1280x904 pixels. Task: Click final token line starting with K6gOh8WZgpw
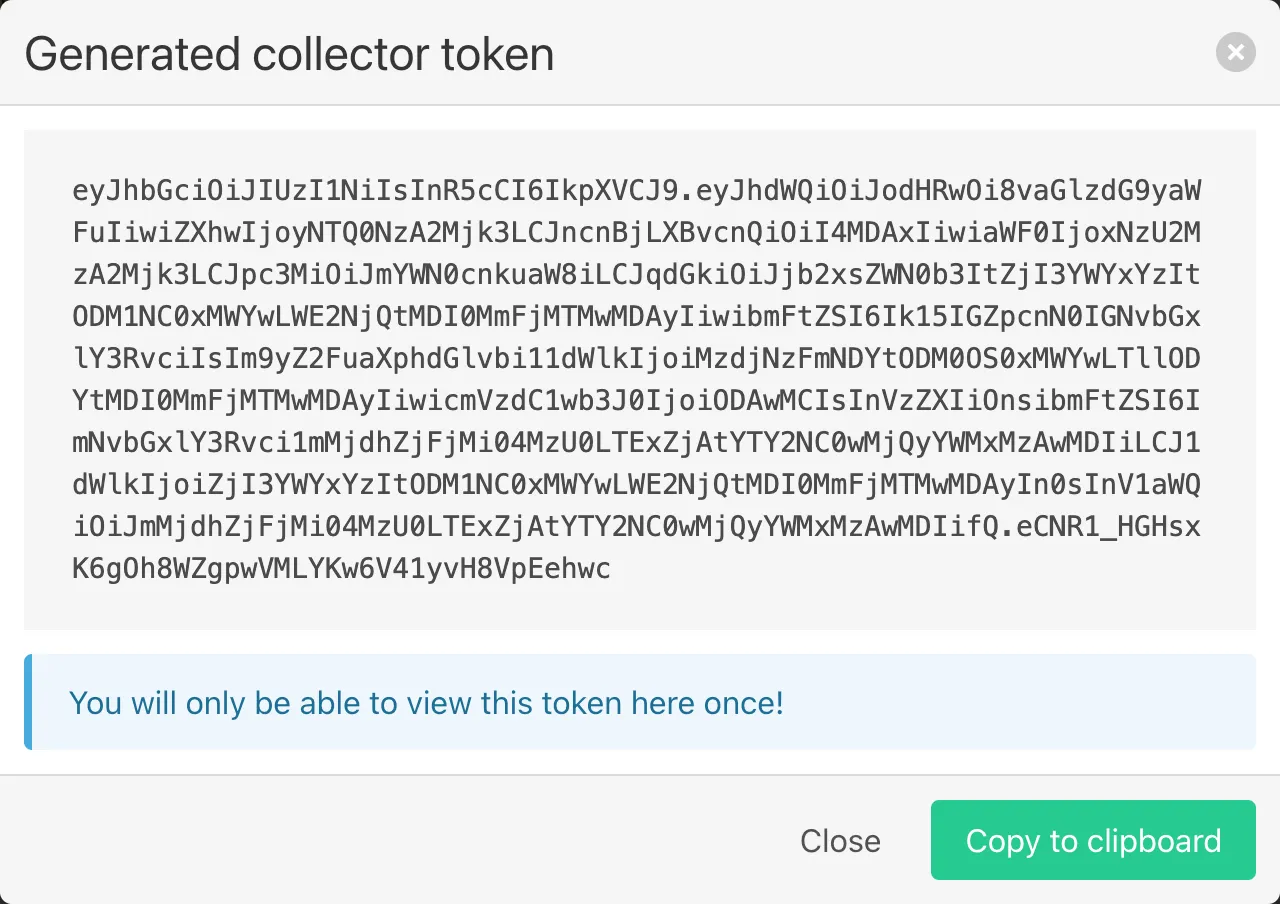[341, 569]
